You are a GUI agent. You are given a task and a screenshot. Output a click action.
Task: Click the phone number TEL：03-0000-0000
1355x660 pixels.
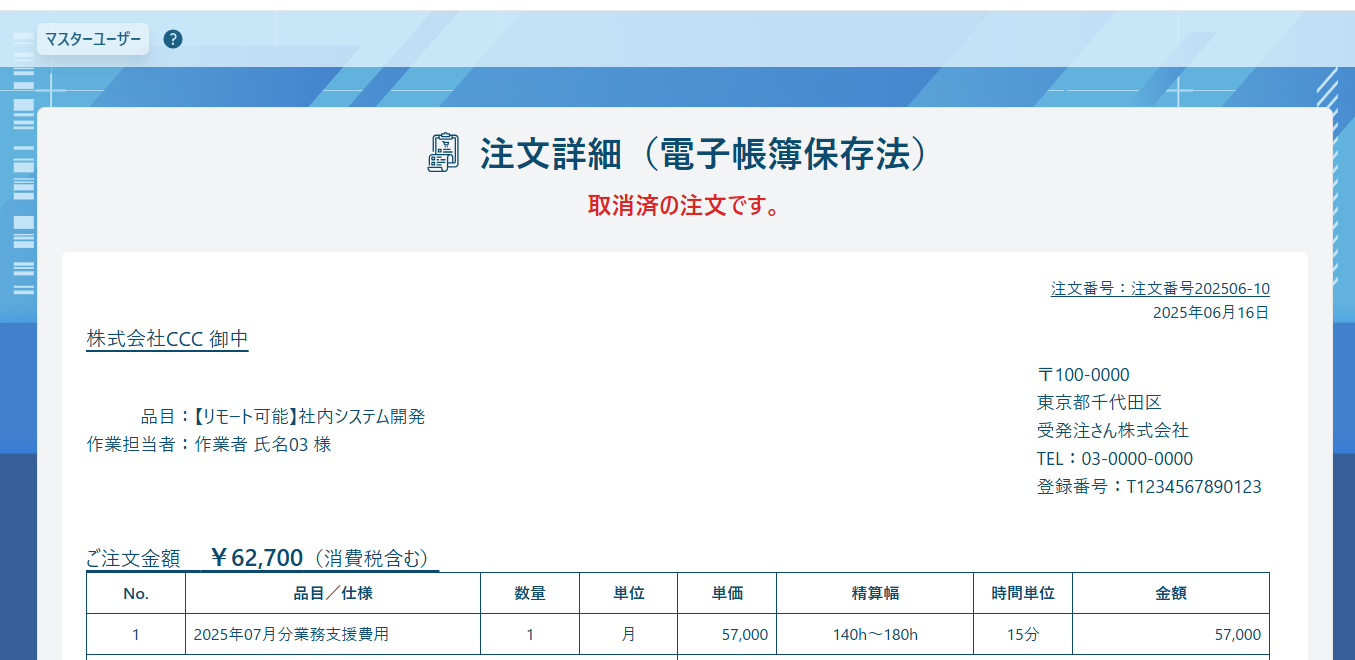(x=1115, y=459)
